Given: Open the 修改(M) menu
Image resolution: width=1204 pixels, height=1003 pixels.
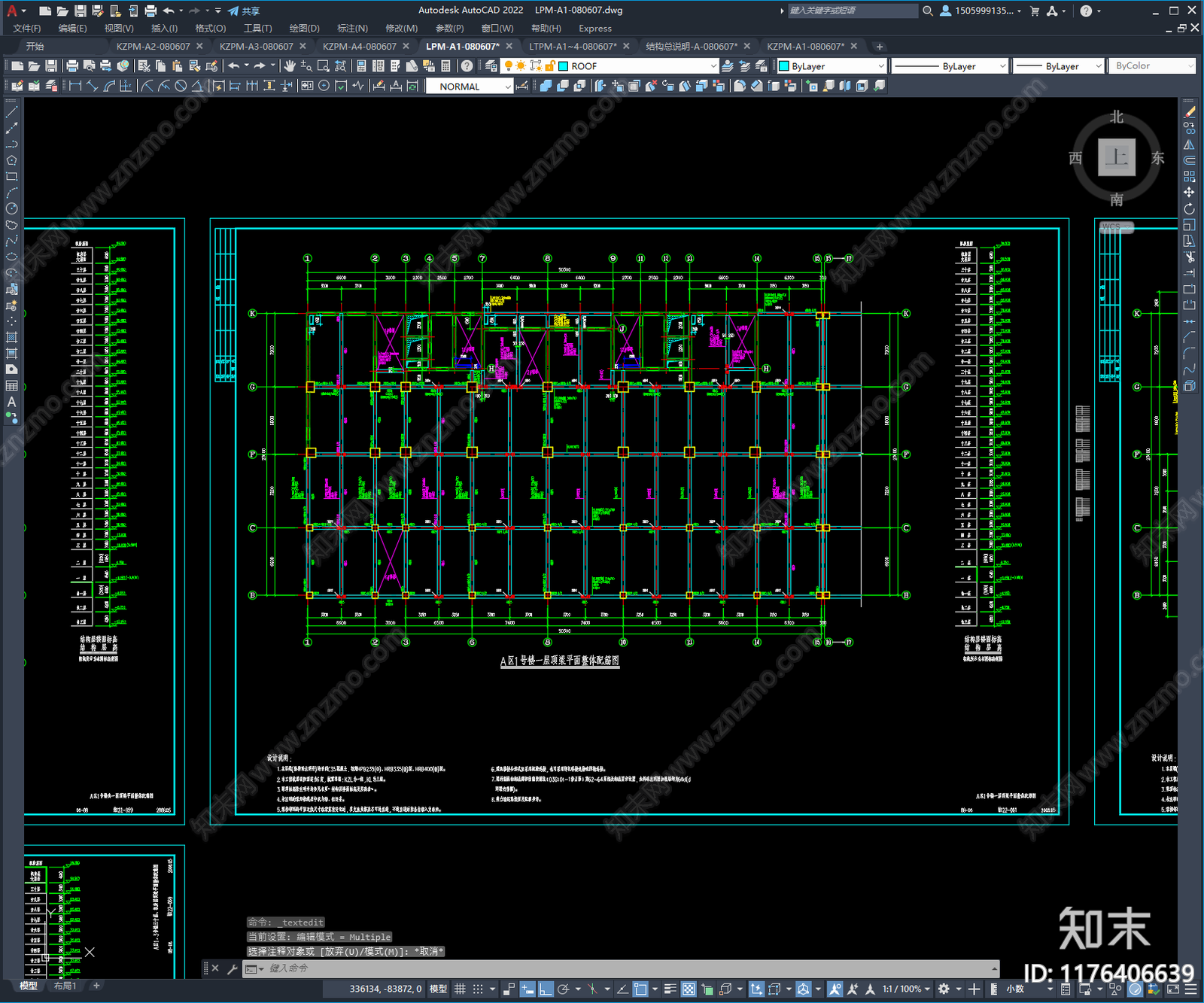Looking at the screenshot, I should 401,28.
